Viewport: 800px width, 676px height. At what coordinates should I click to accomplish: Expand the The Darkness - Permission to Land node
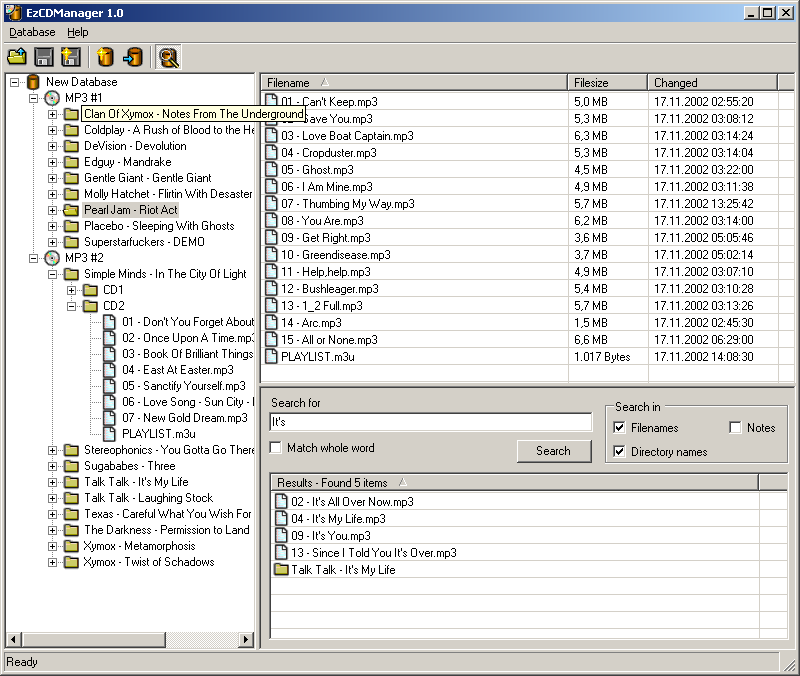(x=53, y=530)
